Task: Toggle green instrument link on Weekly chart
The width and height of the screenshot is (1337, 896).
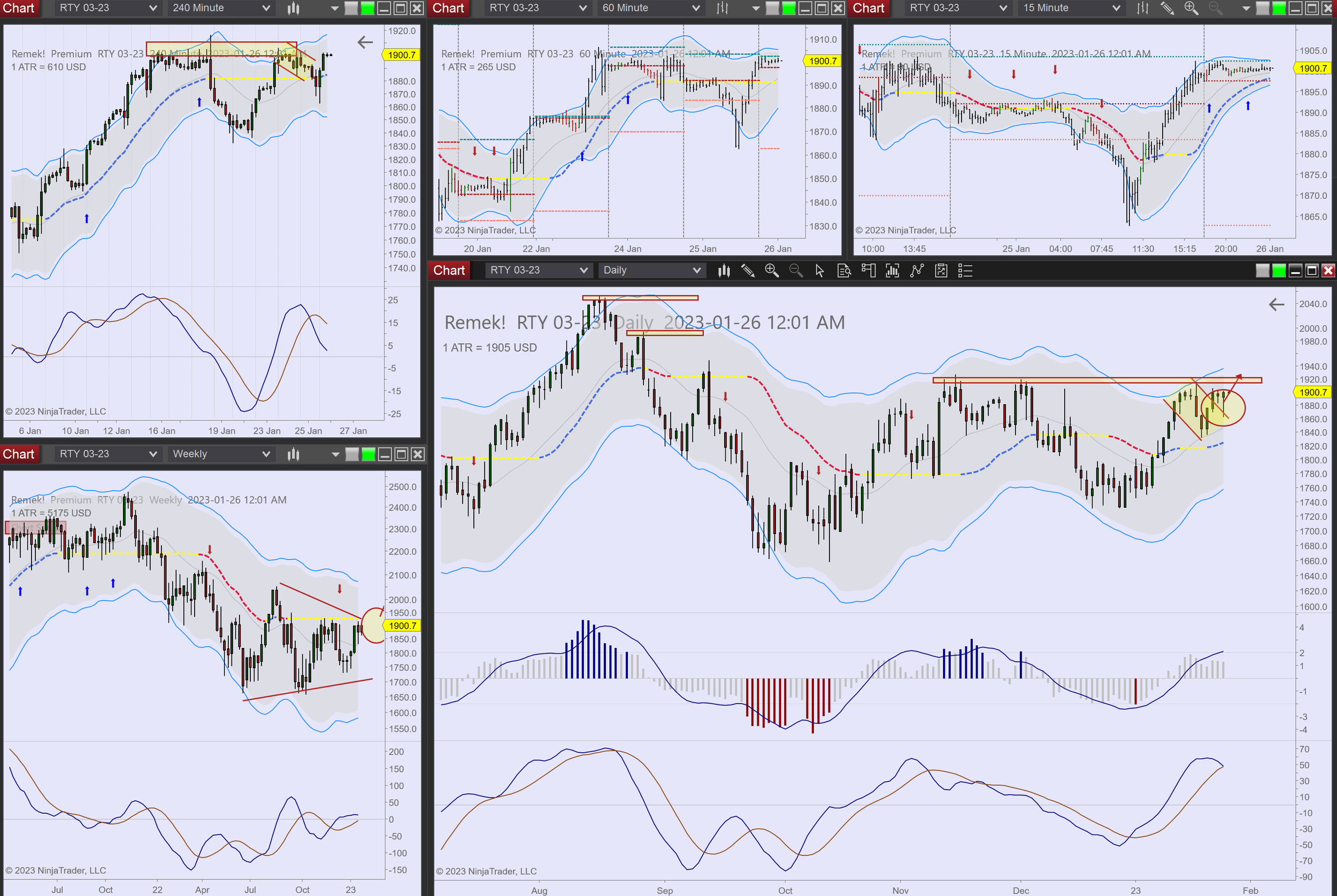Action: coord(368,454)
